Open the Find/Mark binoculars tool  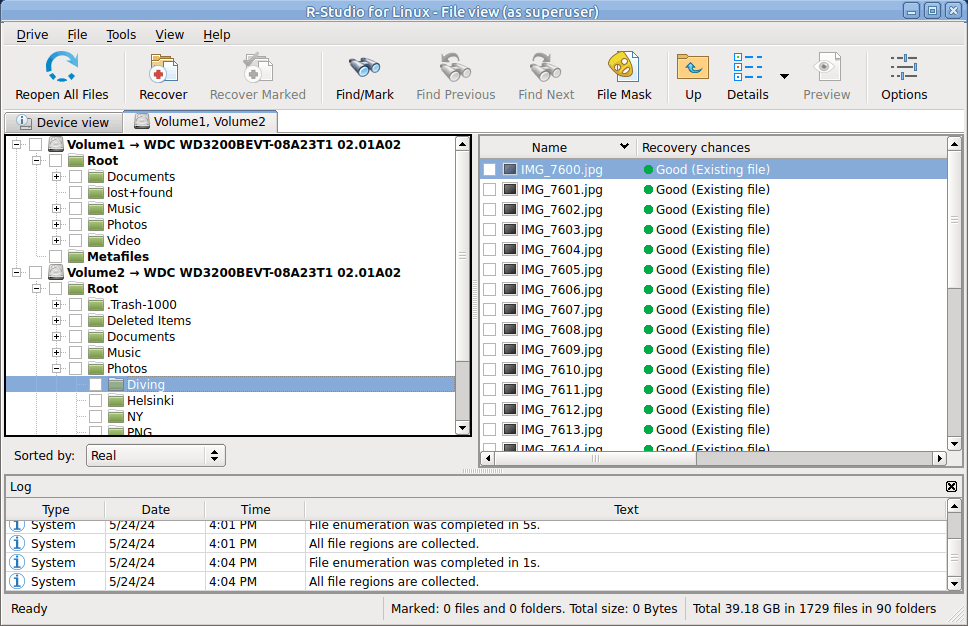364,68
